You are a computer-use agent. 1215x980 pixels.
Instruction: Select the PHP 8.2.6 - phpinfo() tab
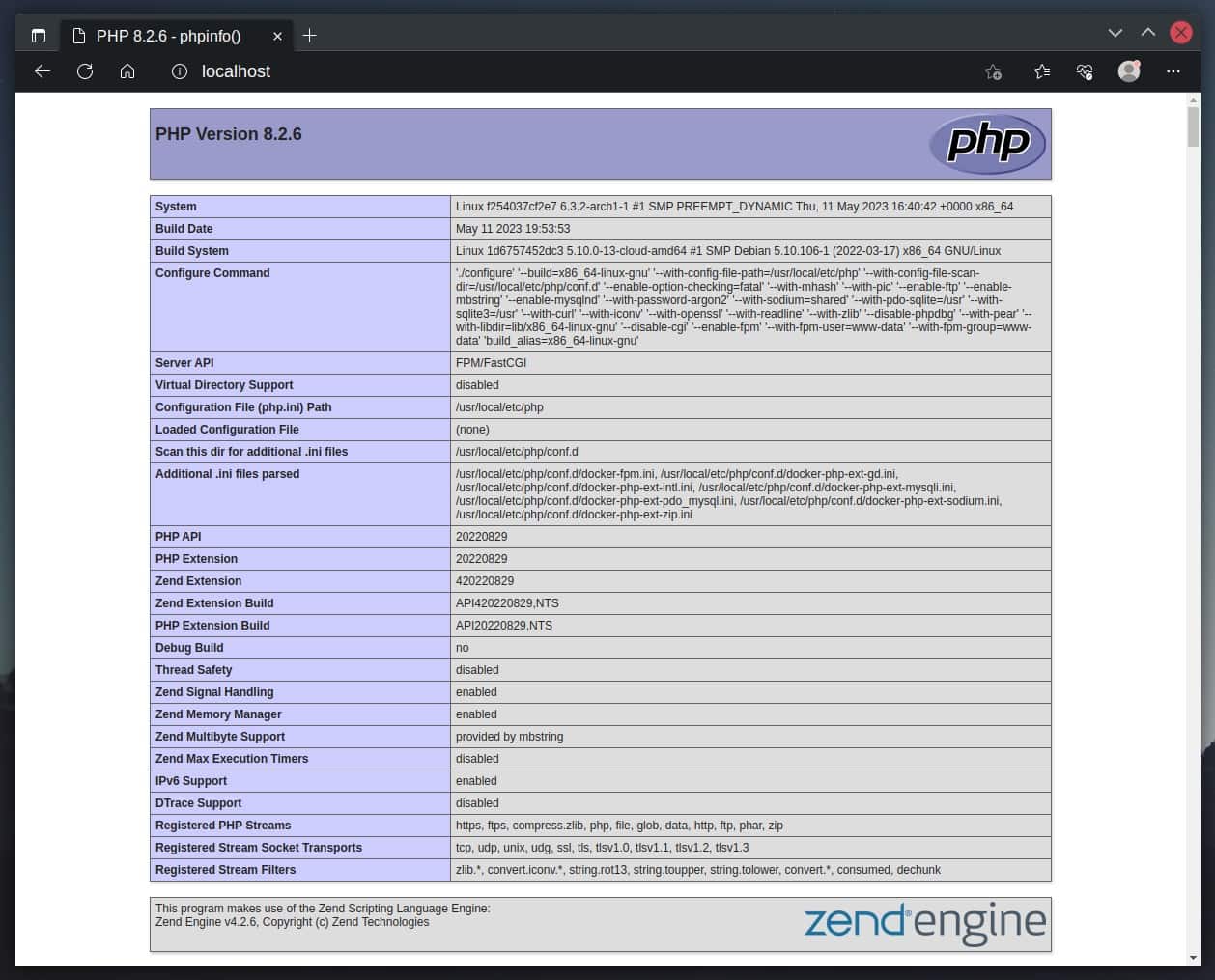click(x=169, y=36)
